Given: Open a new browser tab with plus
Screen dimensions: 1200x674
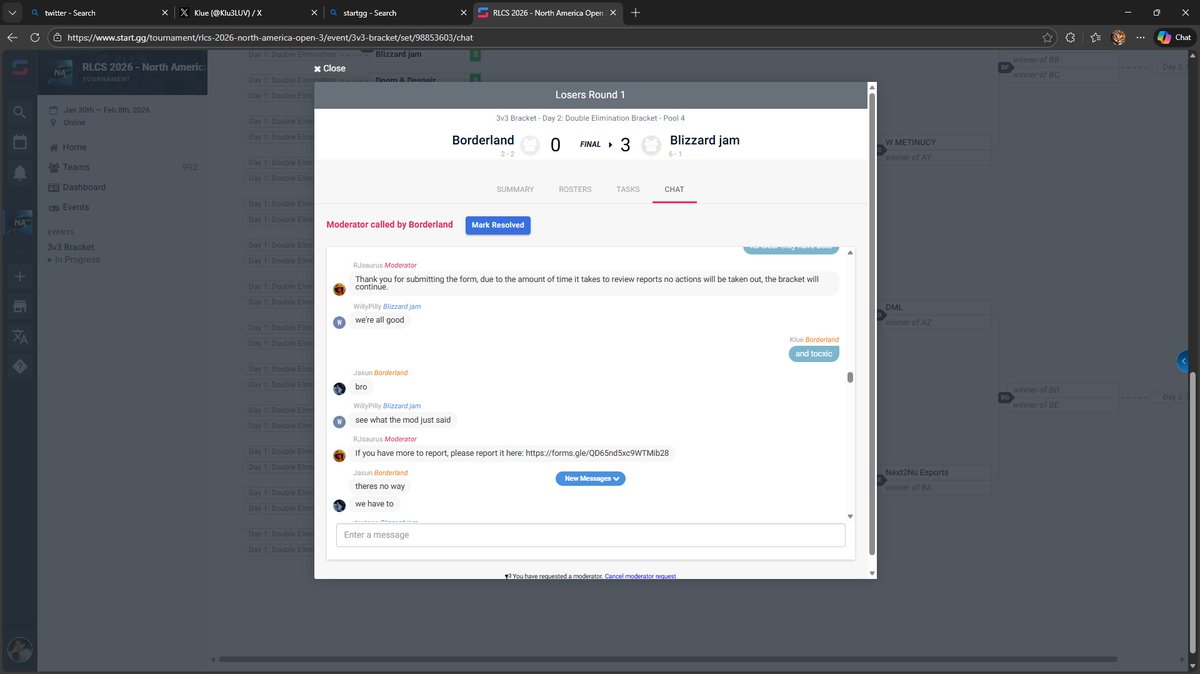Looking at the screenshot, I should pos(635,13).
